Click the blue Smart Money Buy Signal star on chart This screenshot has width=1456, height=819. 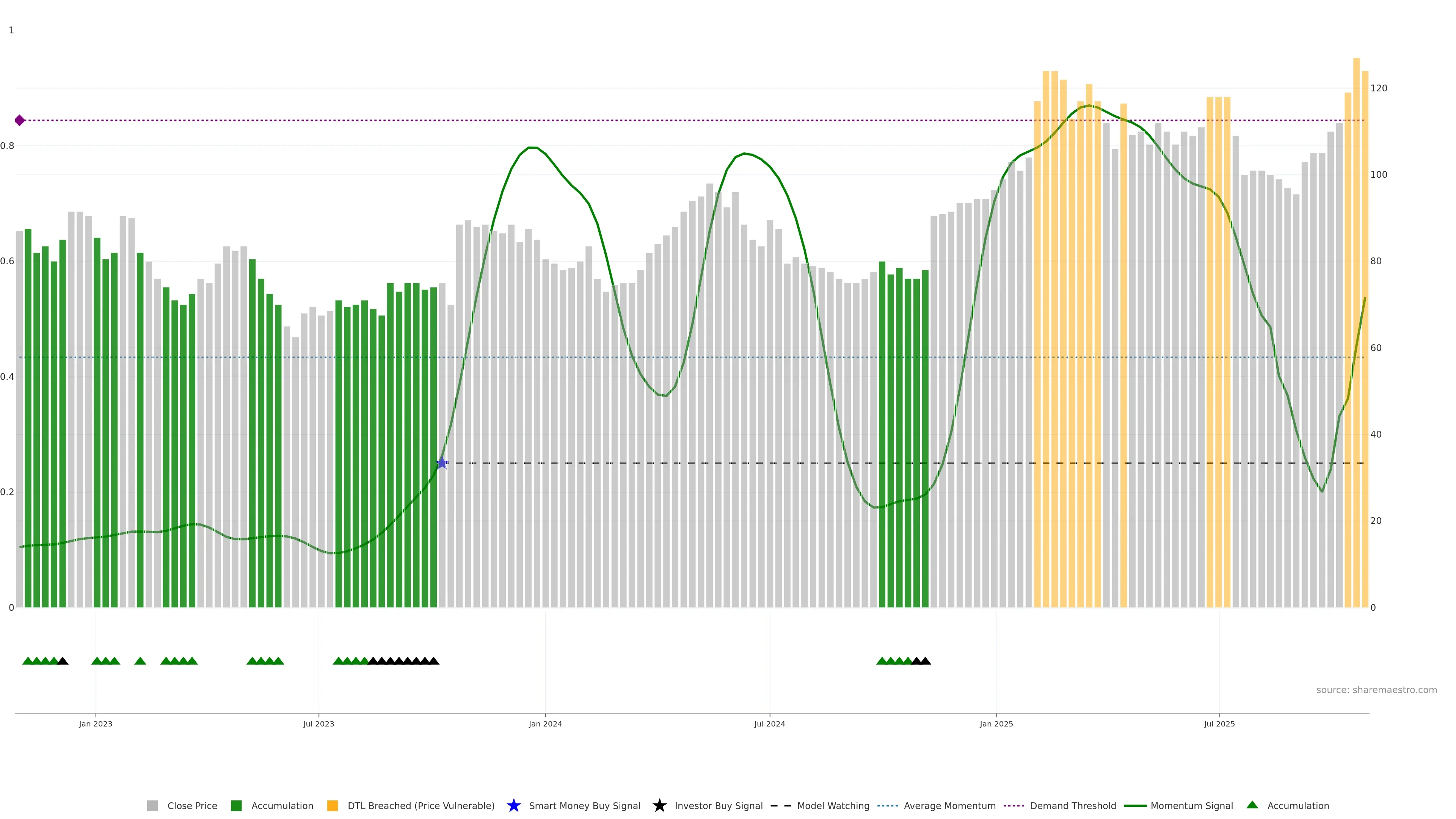click(x=442, y=463)
